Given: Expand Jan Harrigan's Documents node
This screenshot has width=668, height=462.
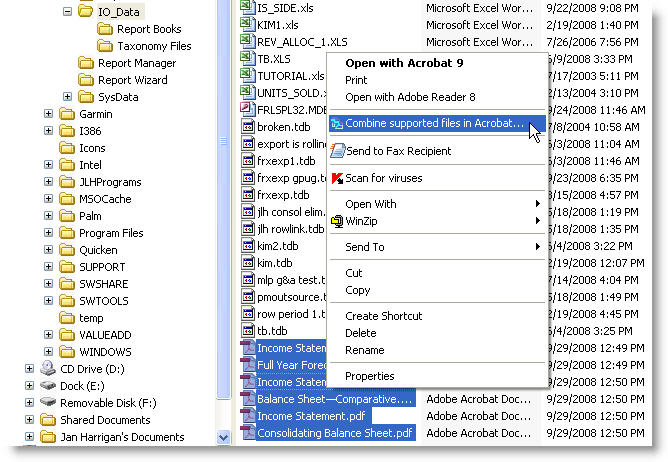Looking at the screenshot, I should [29, 436].
